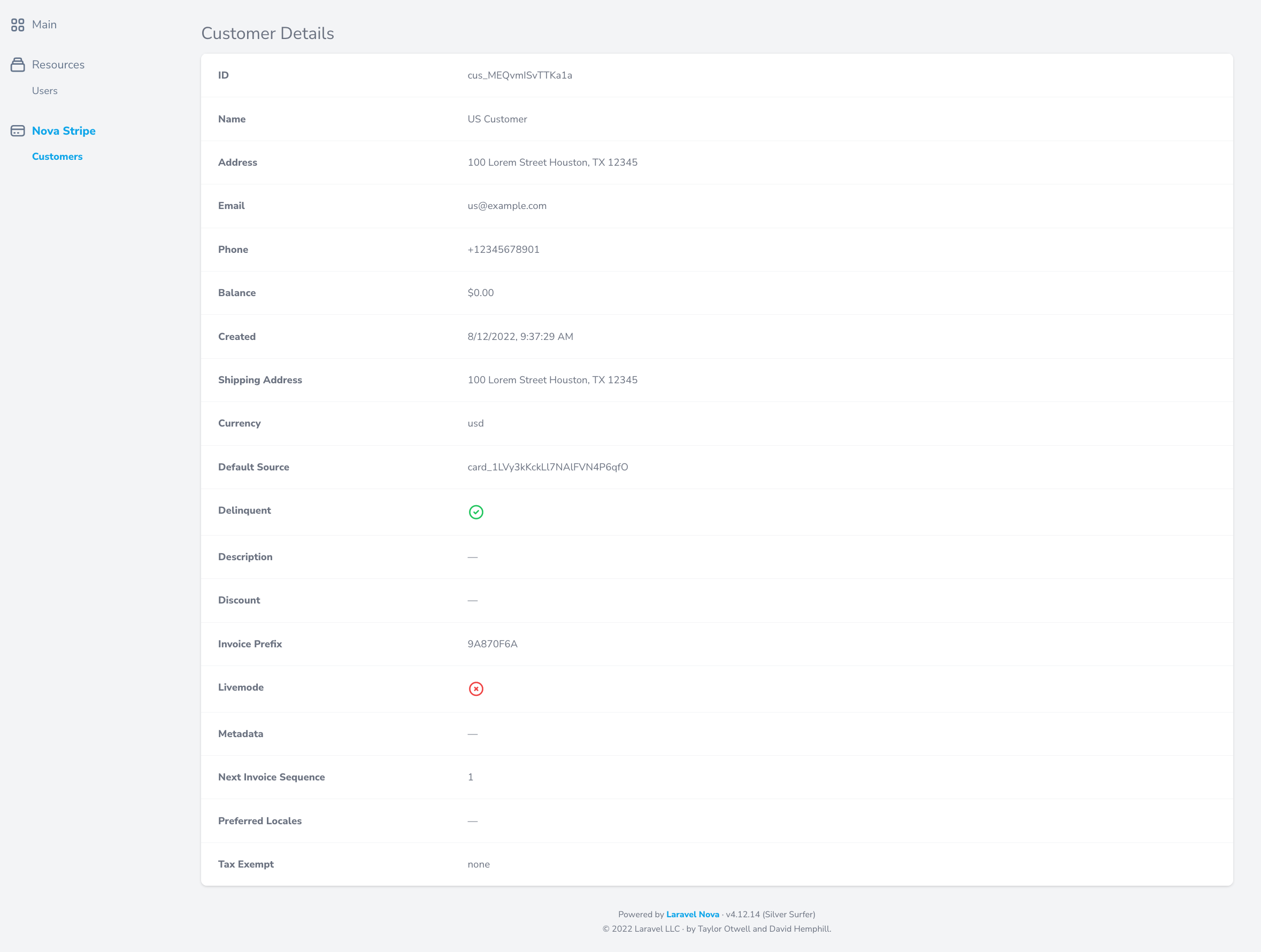Click the red Livemode cross icon
Viewport: 1261px width, 952px height.
(475, 689)
